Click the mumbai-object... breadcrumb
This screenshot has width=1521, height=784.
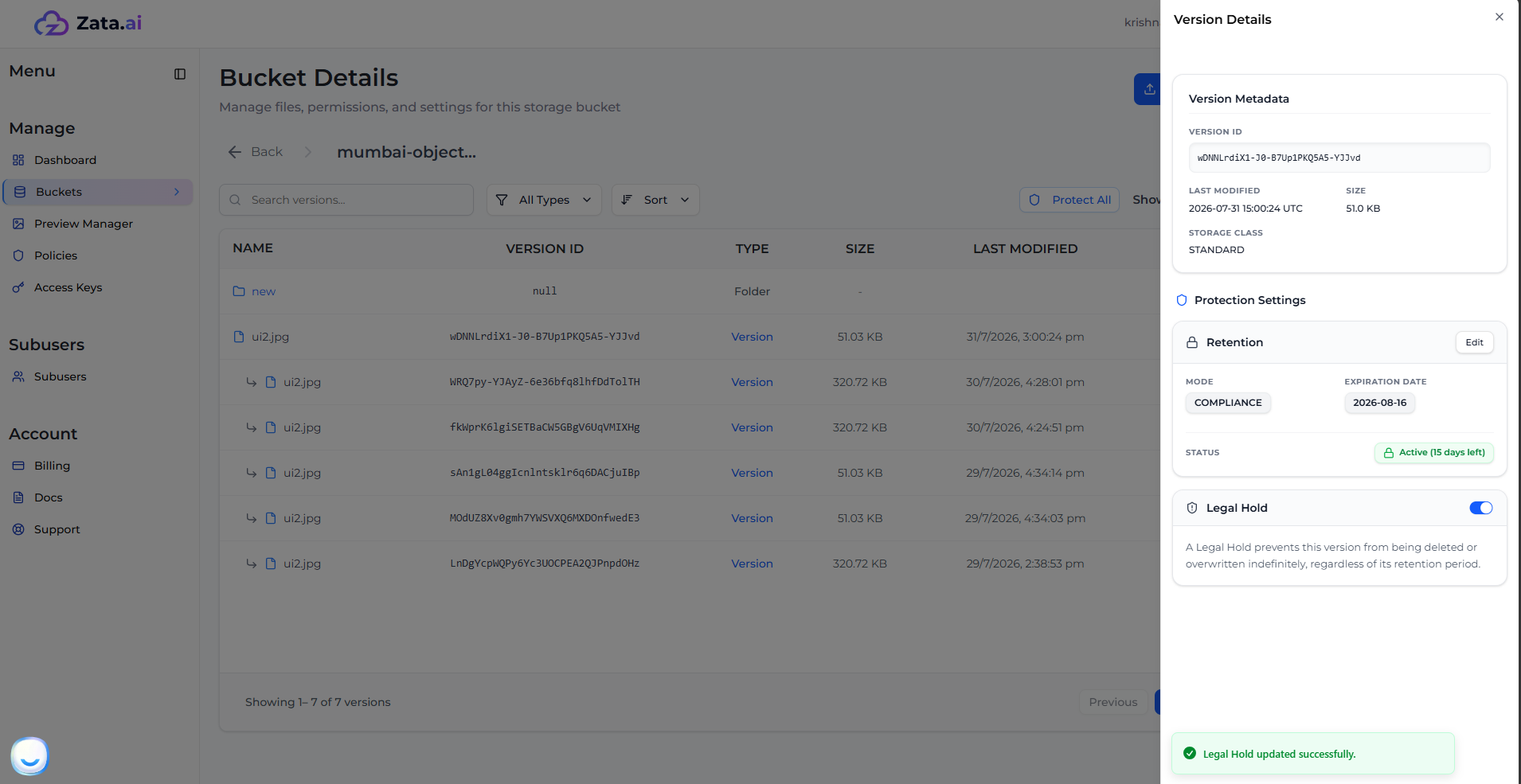pyautogui.click(x=406, y=152)
